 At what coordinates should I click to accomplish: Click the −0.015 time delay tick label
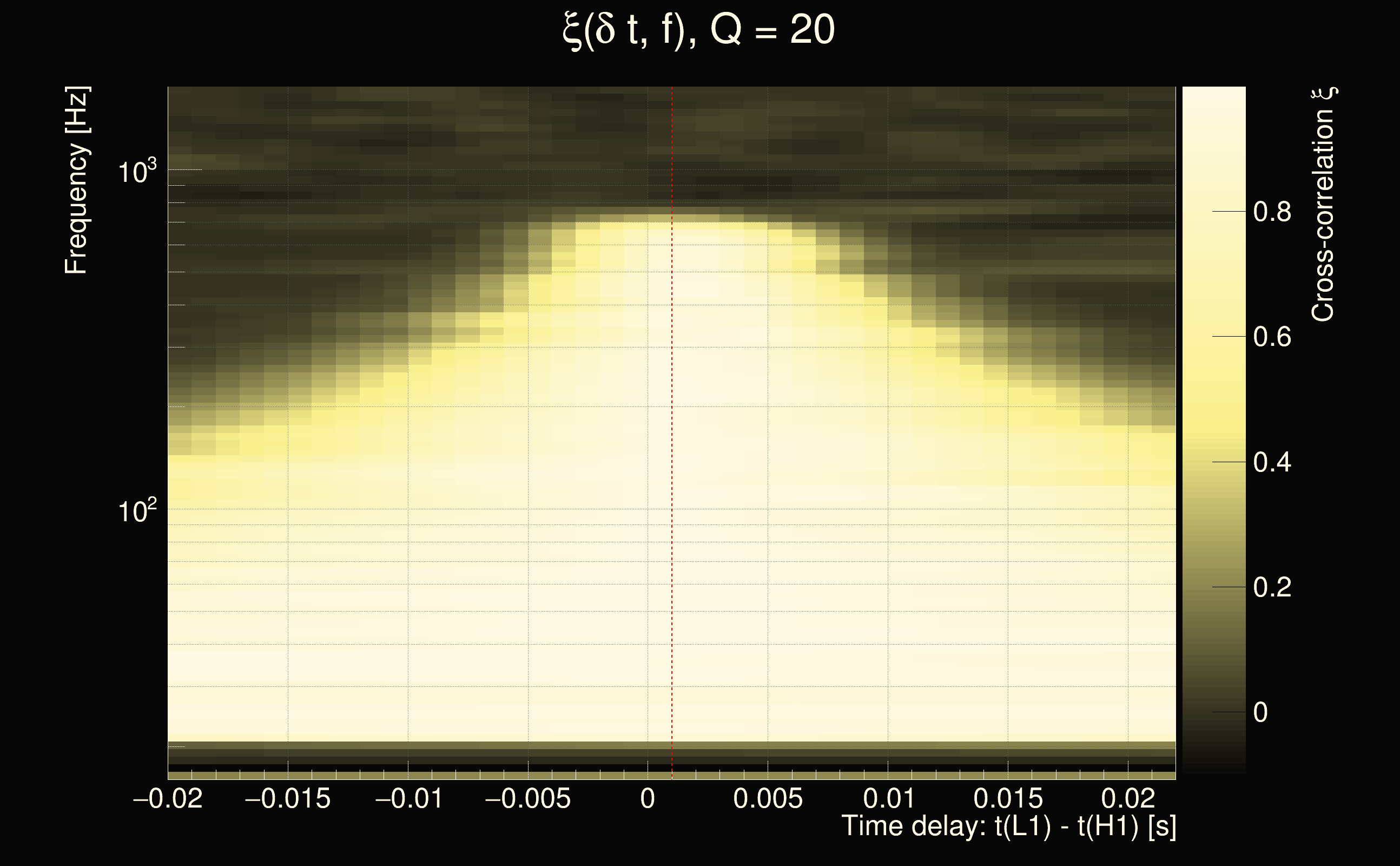coord(287,798)
